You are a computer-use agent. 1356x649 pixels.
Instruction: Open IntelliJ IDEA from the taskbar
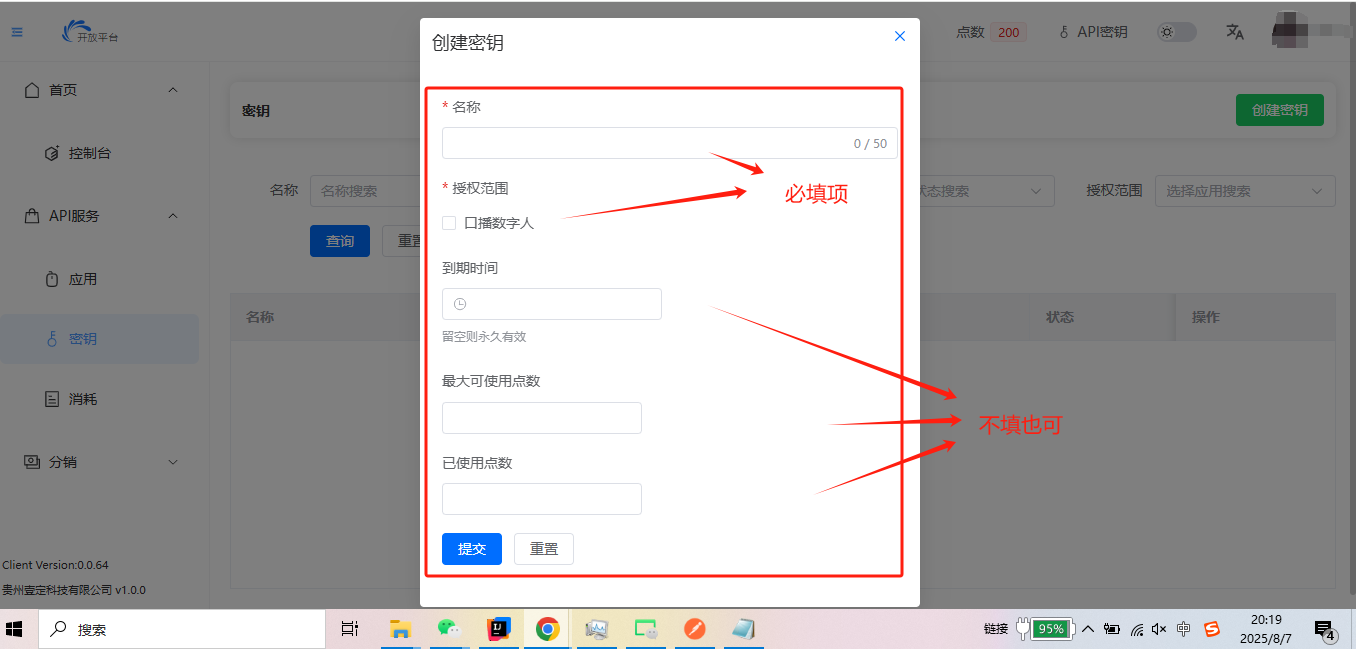pos(498,629)
